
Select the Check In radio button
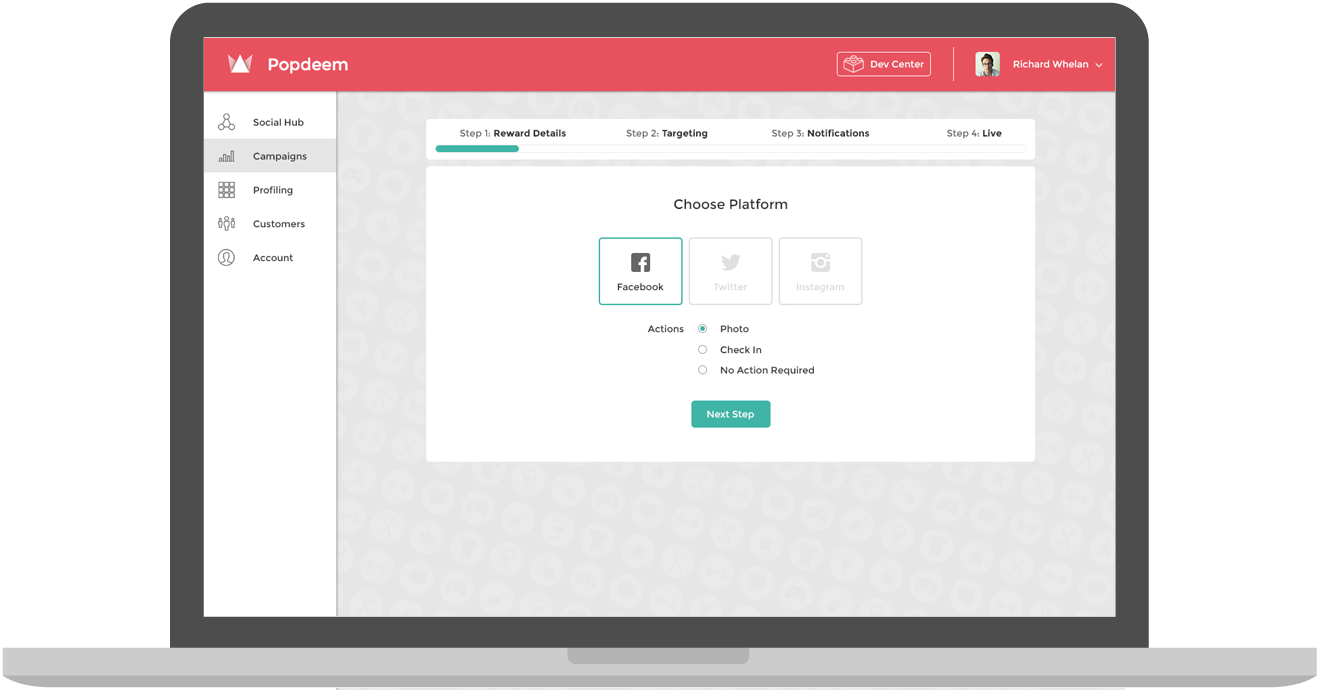pos(703,350)
